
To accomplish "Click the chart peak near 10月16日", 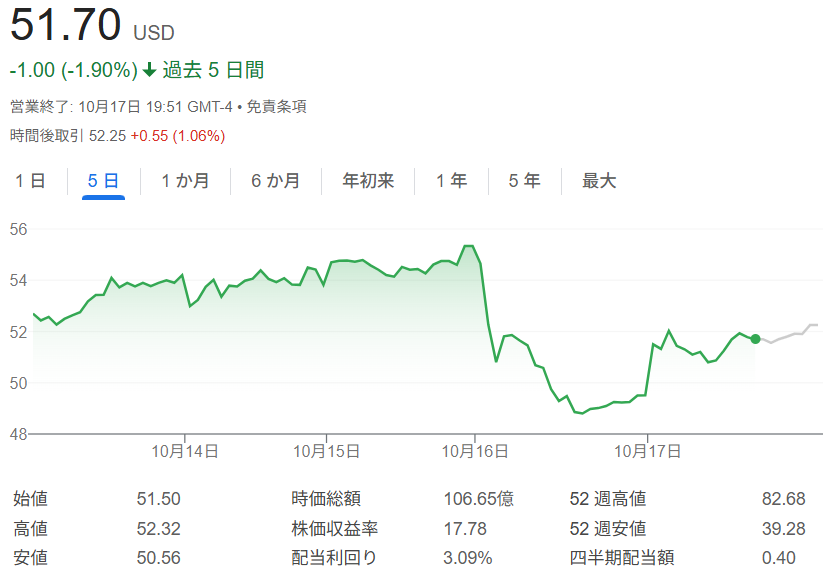I will [468, 246].
